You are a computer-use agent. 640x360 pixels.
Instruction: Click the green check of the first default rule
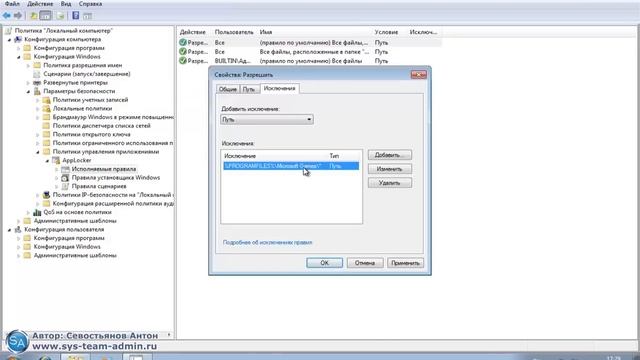pyautogui.click(x=183, y=42)
